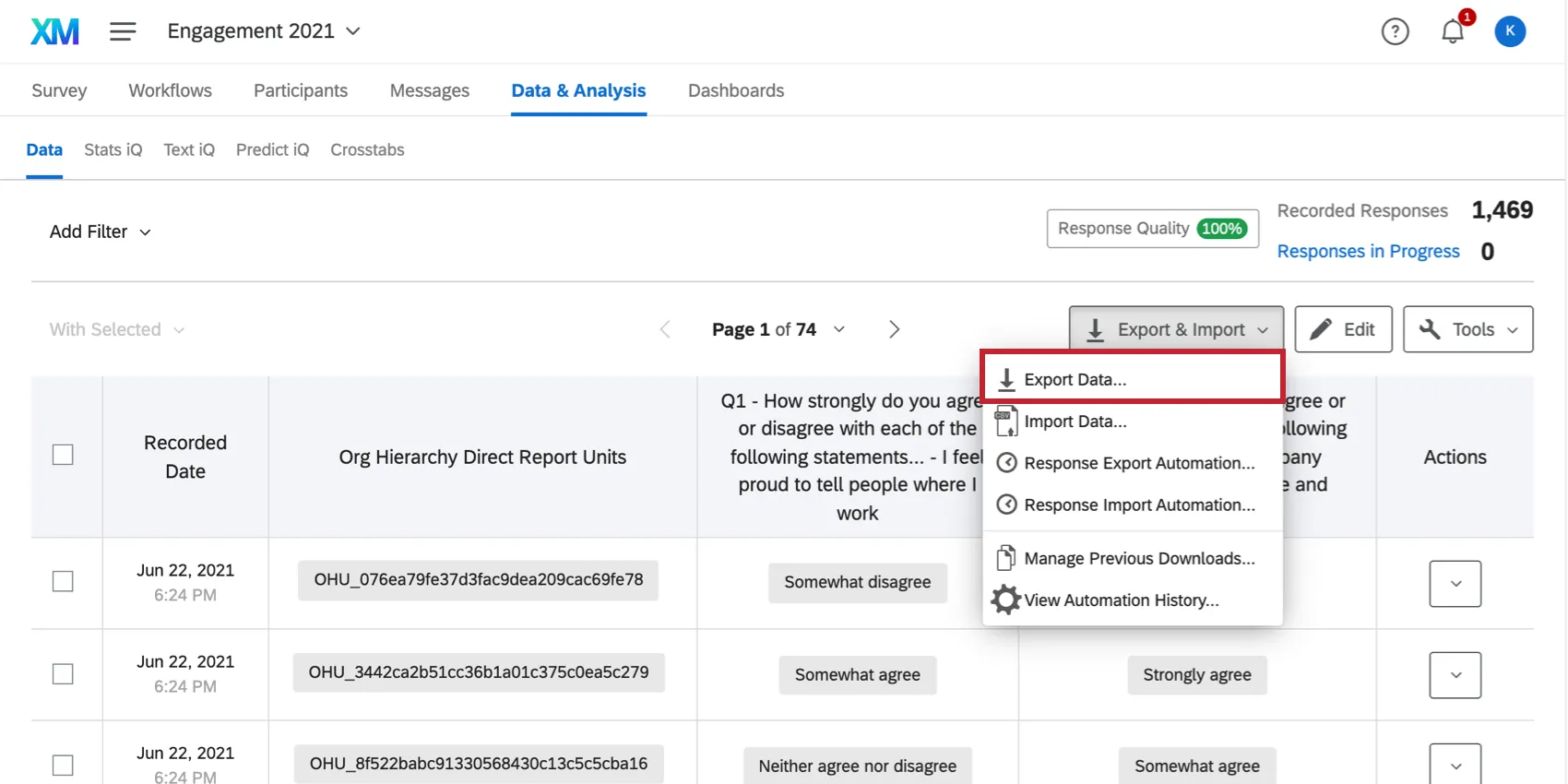Image resolution: width=1568 pixels, height=784 pixels.
Task: Switch to the Dashboards tab
Action: (735, 90)
